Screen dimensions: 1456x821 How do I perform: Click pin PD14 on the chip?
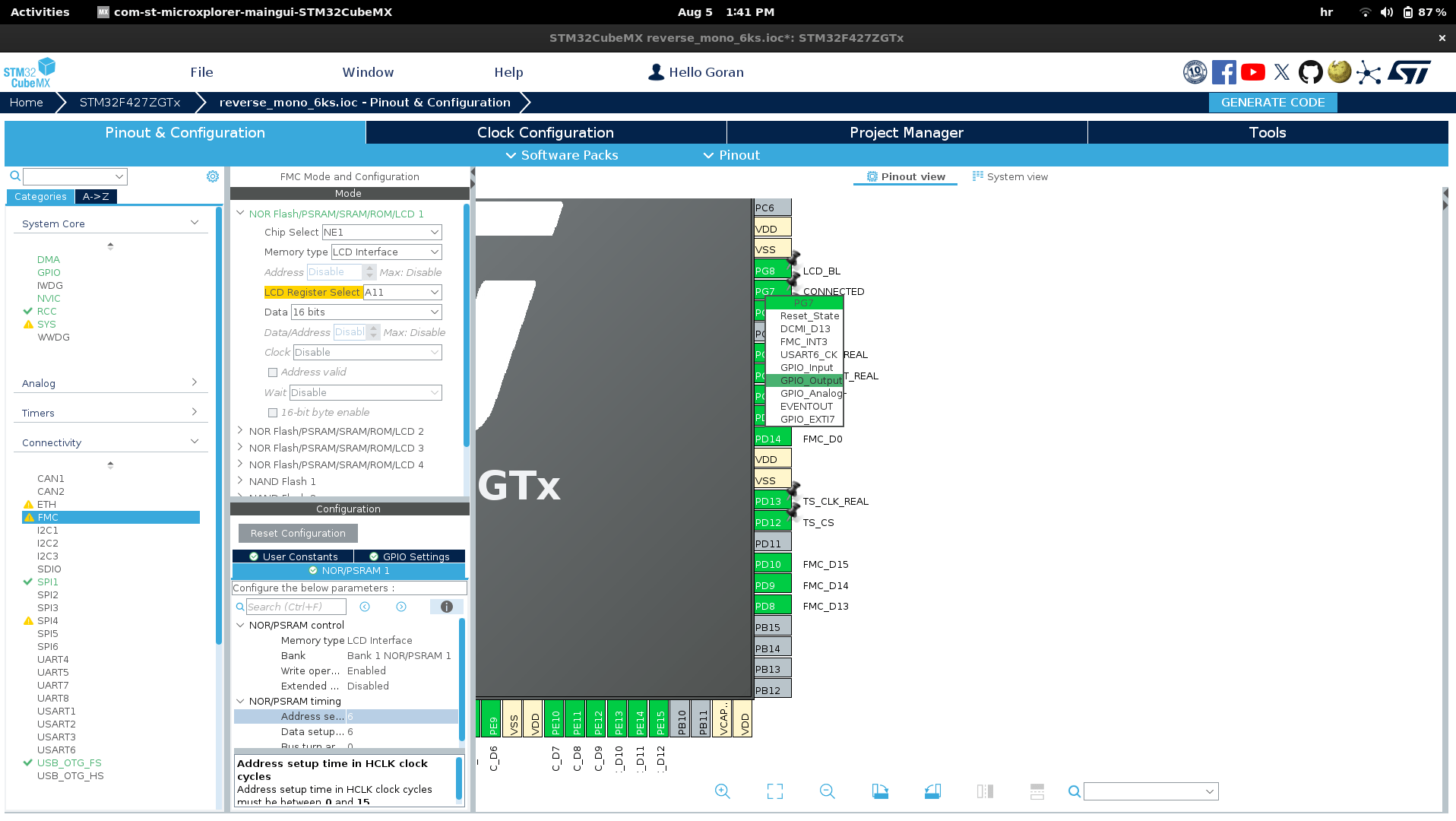[772, 439]
